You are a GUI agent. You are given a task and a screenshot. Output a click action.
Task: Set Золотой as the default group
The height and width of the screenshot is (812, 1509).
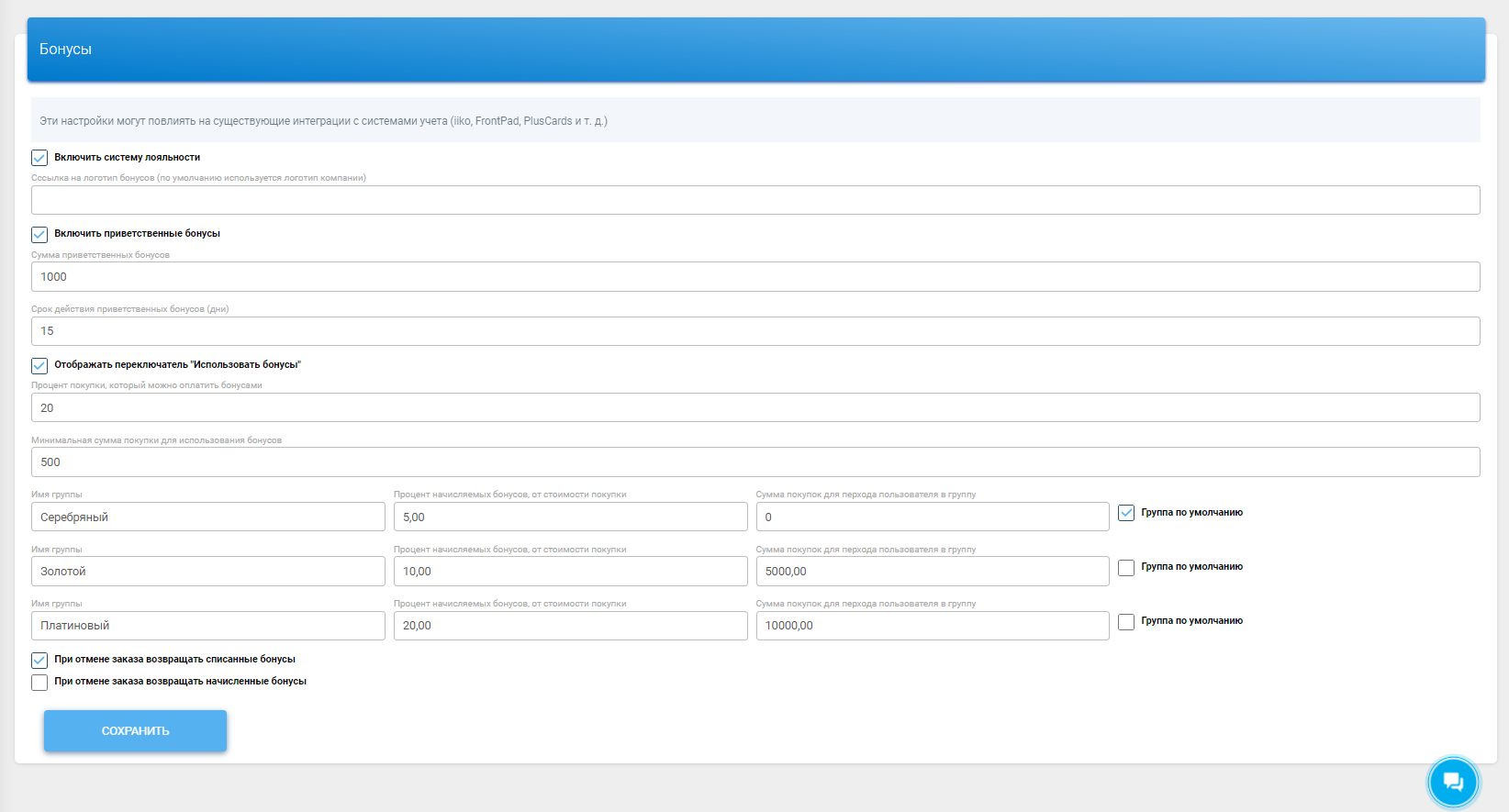1126,568
